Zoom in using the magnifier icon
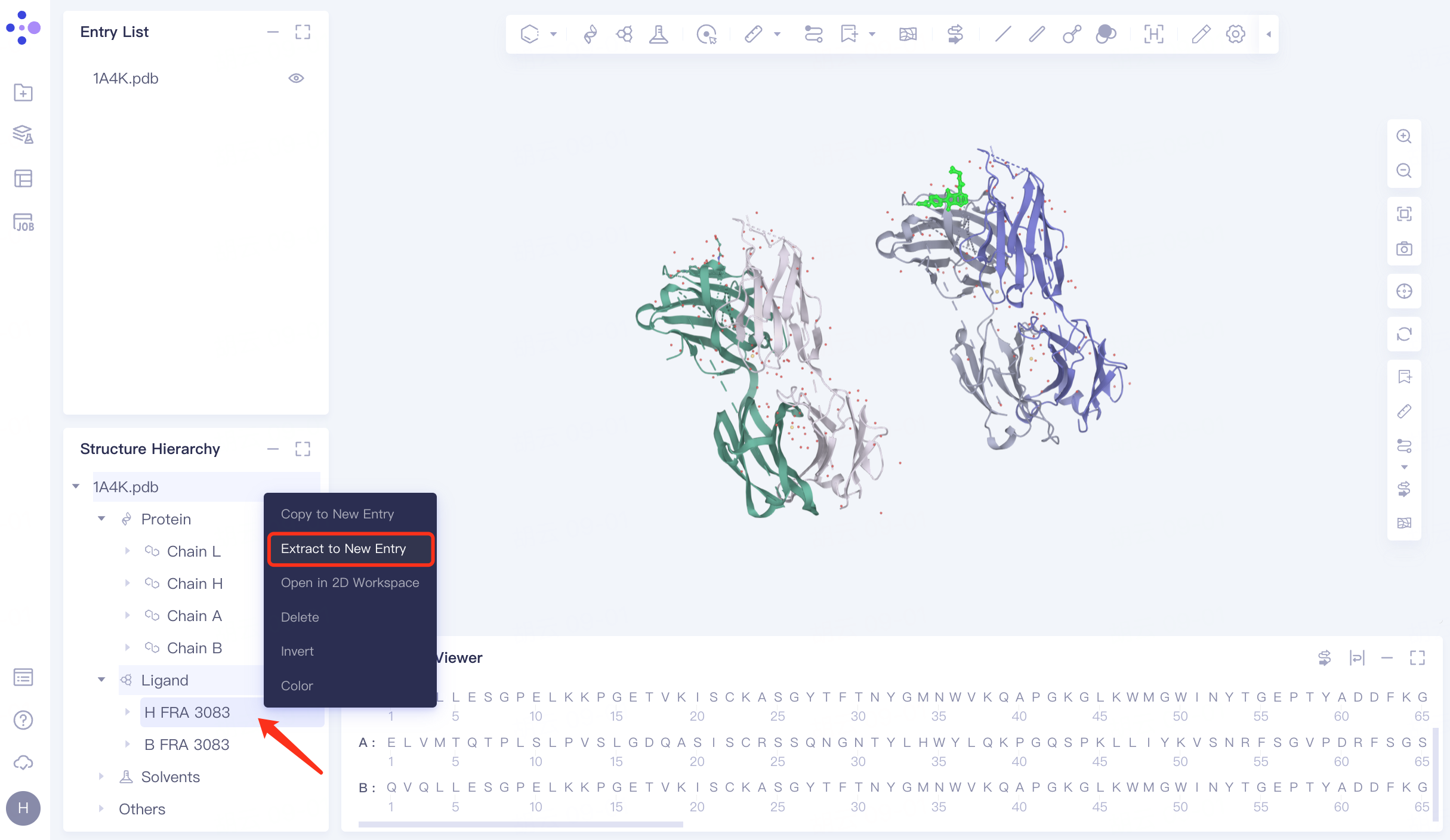 [x=1404, y=137]
